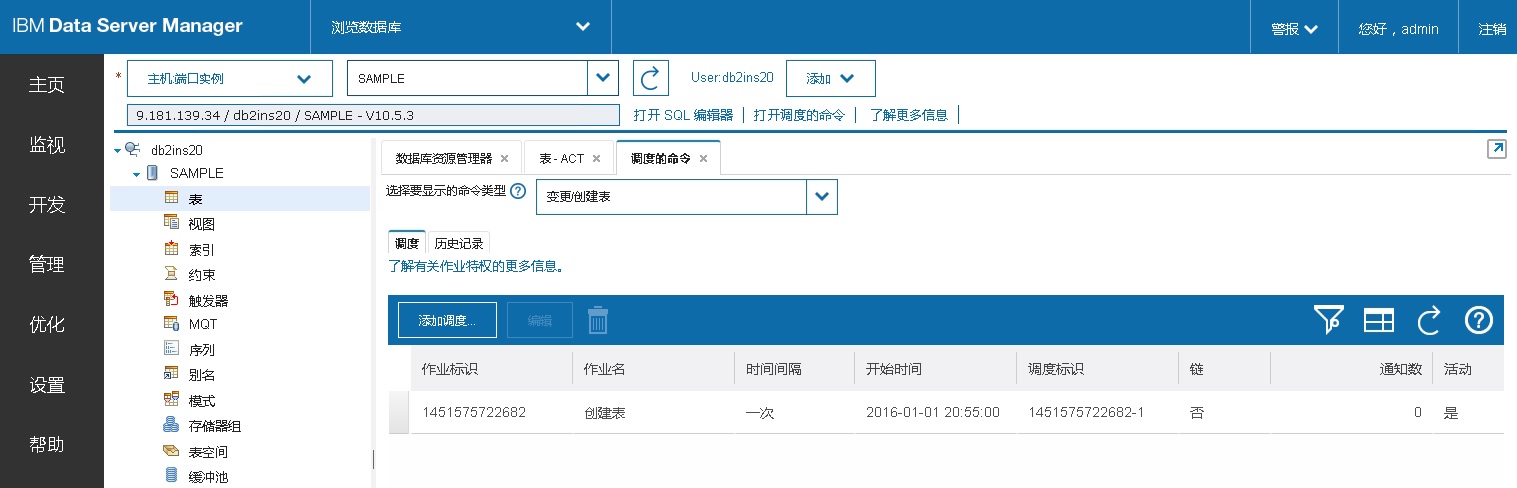Open 优化 in the left navigation
Screen dimensions: 1517x488
[x=47, y=325]
